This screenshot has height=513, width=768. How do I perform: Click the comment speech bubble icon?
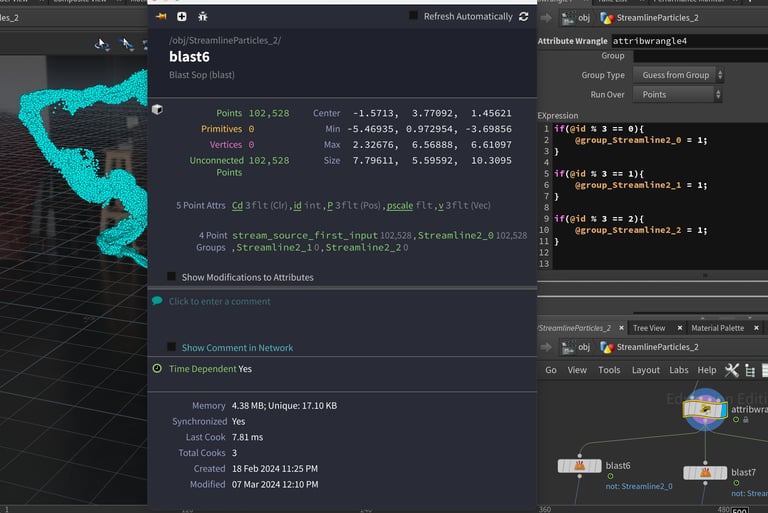(157, 301)
